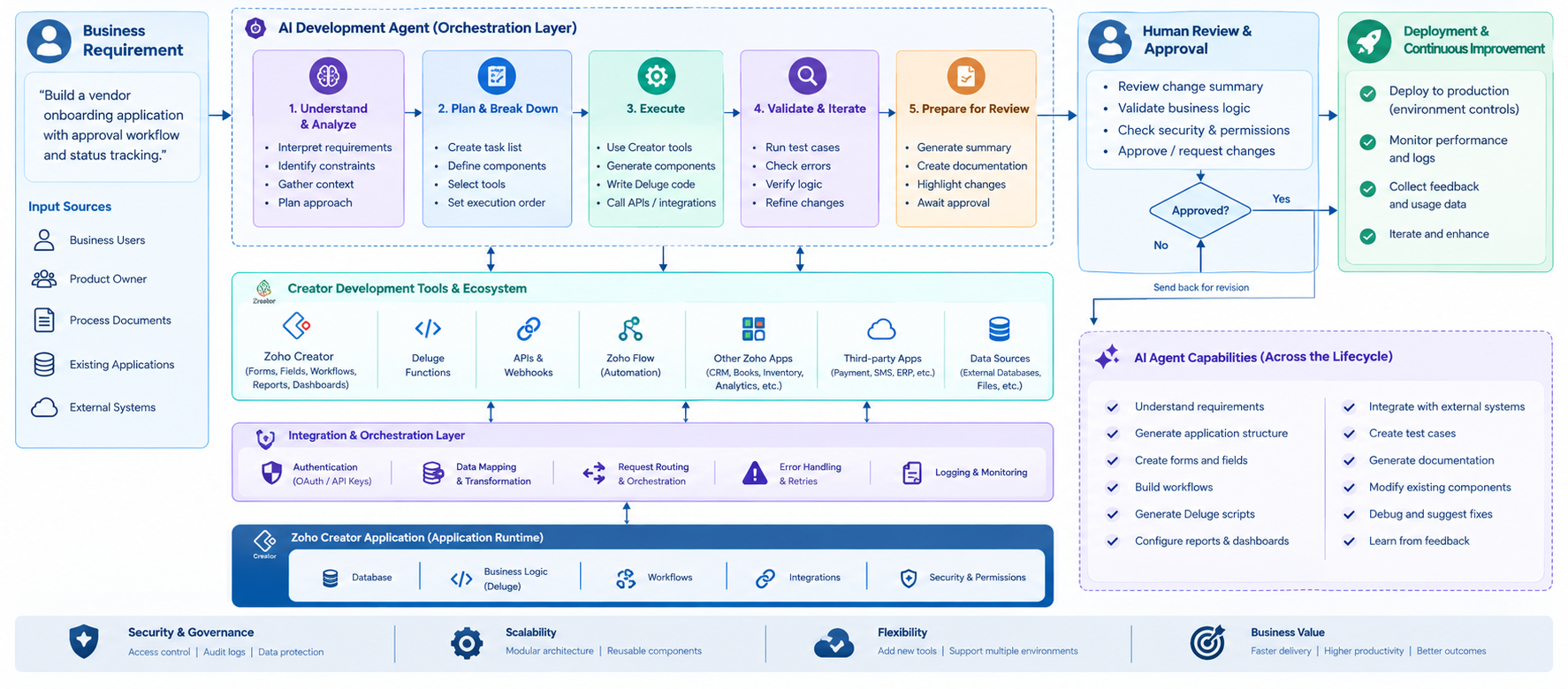
Task: Click the APIs & Webhooks link icon
Action: (529, 329)
